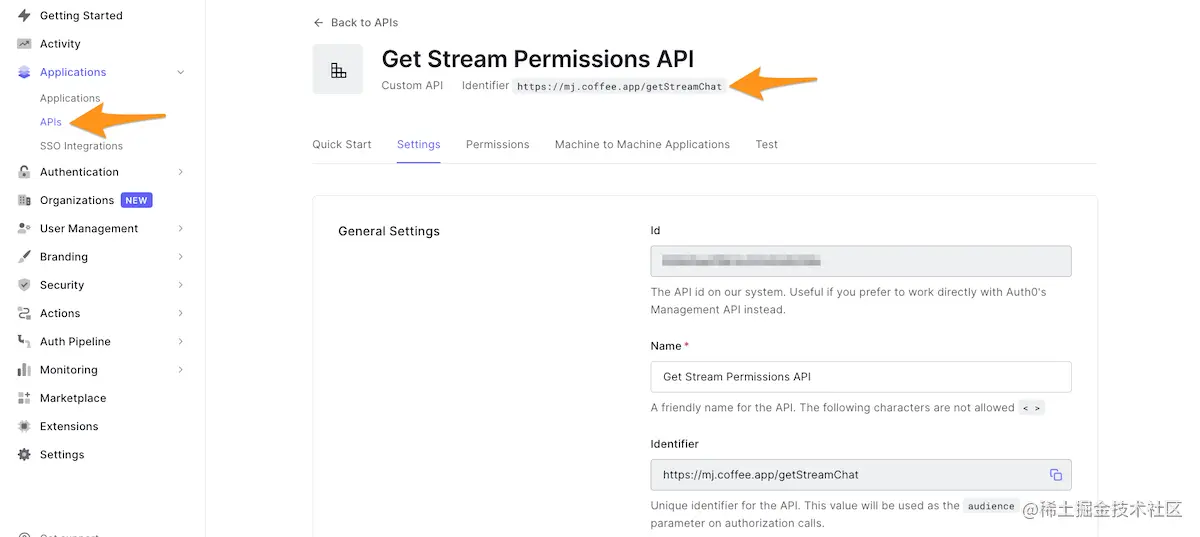This screenshot has height=537, width=1200.
Task: Switch to the Permissions tab
Action: pos(497,144)
